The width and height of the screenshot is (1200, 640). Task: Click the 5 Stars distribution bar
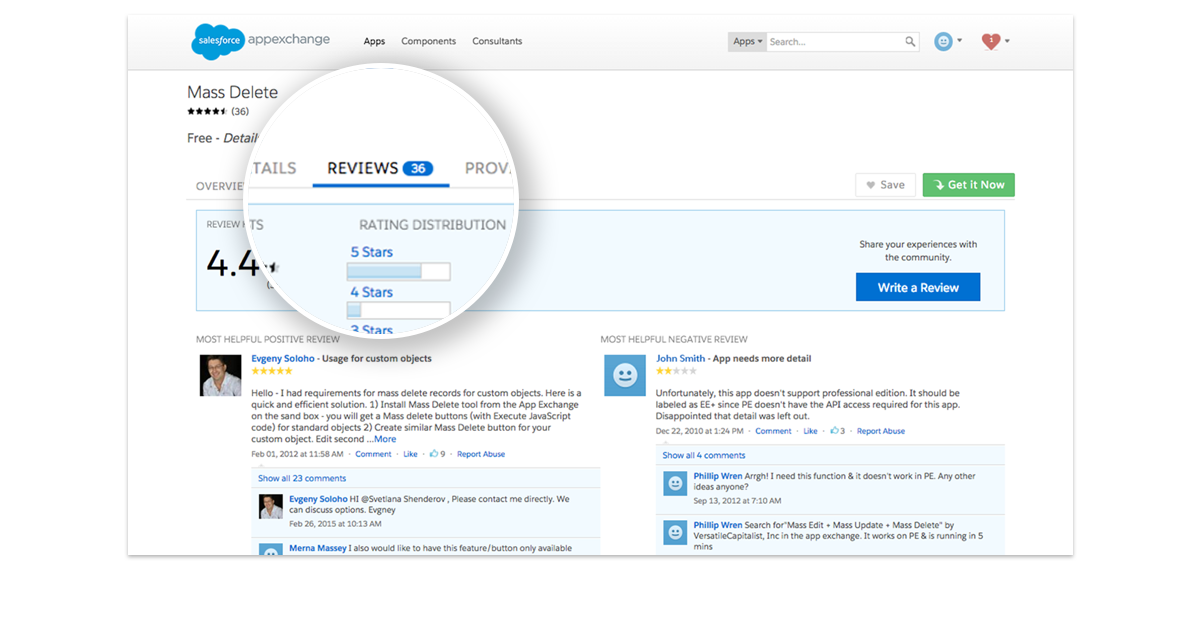398,271
